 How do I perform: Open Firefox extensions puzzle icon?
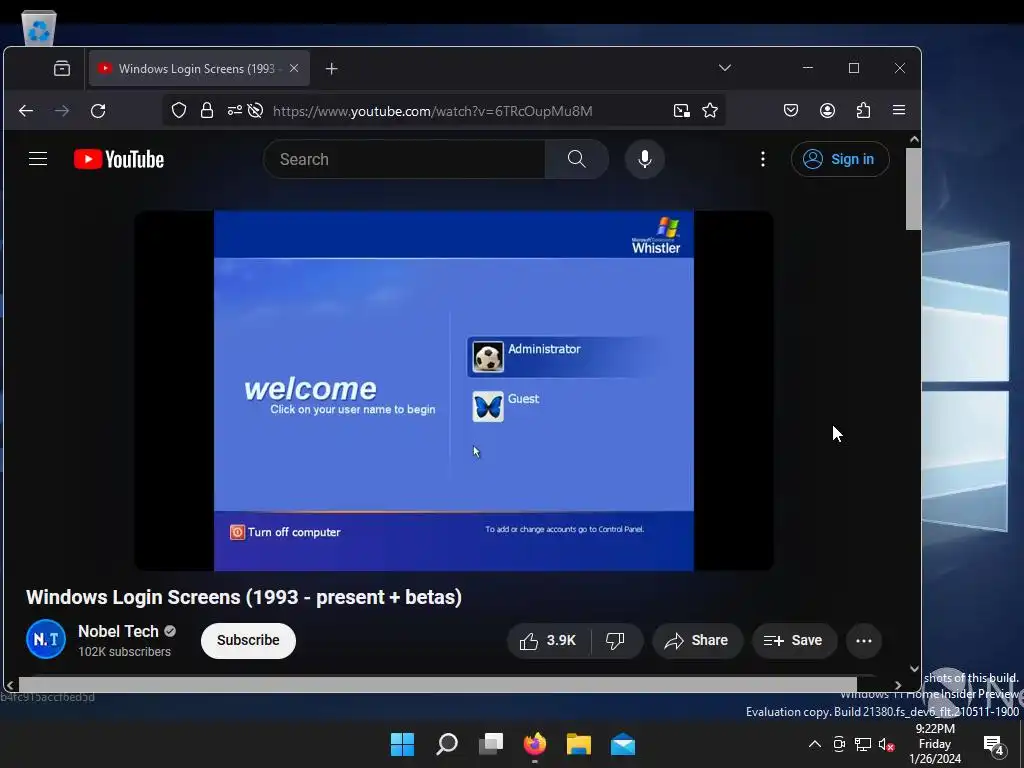coord(863,110)
